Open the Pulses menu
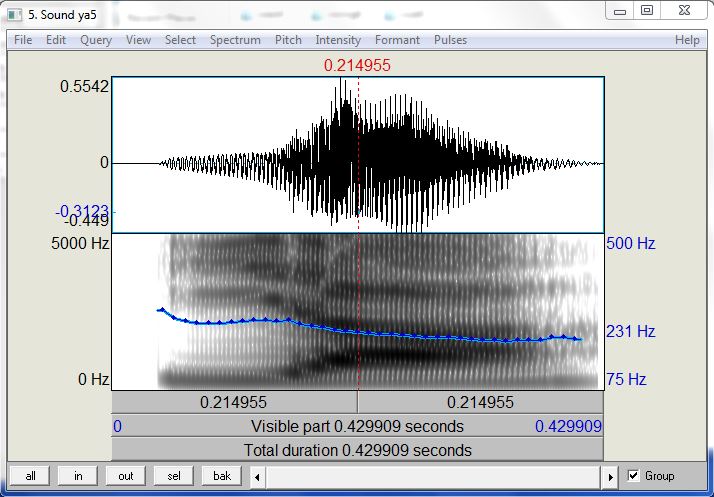 pyautogui.click(x=450, y=40)
